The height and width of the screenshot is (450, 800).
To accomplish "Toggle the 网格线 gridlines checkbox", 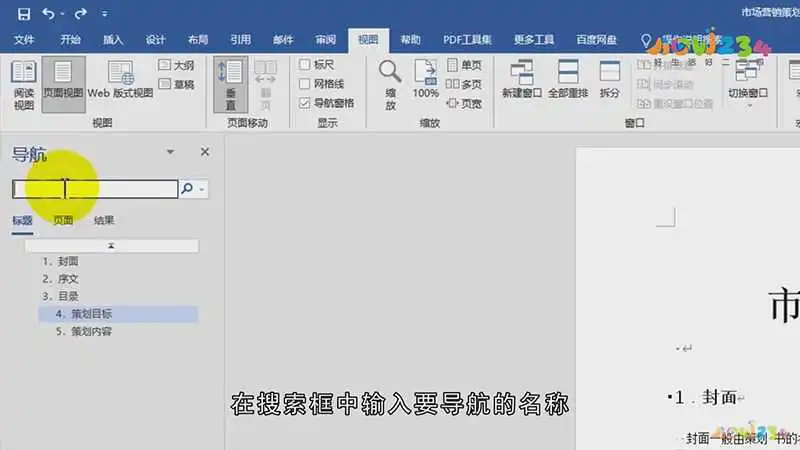I will point(305,84).
